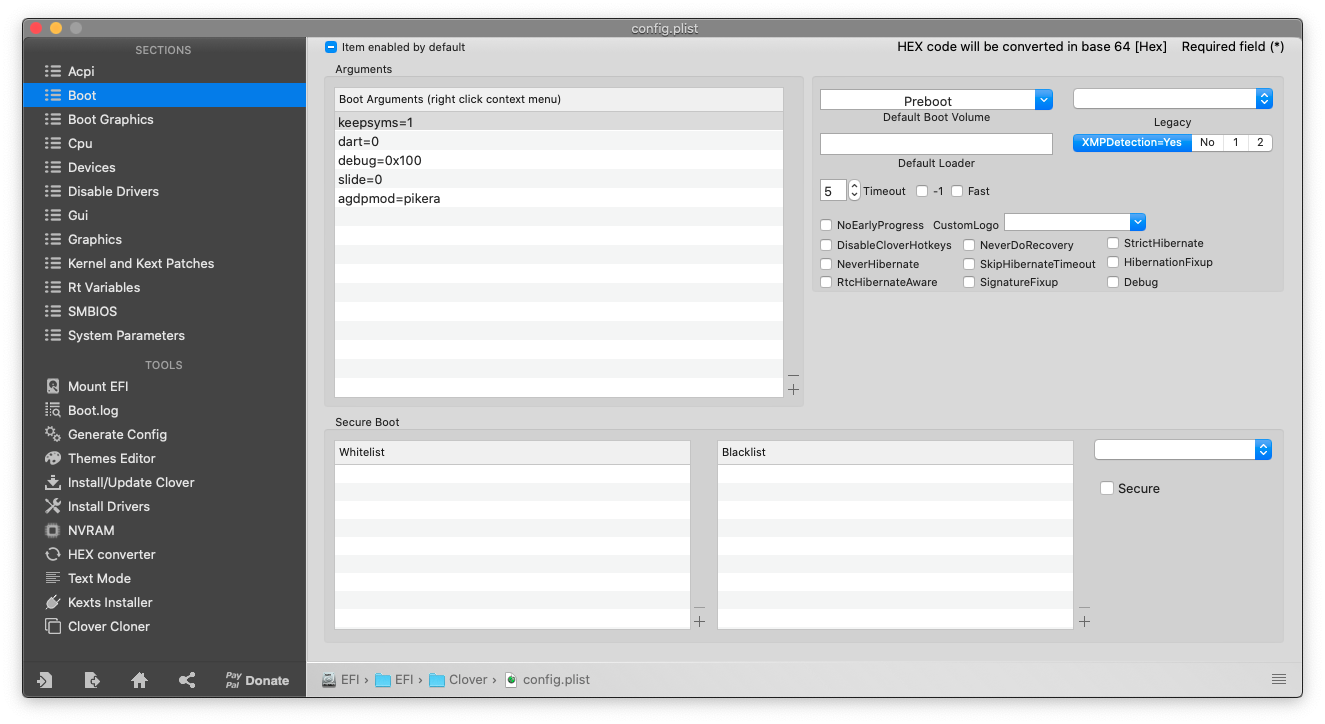1325x724 pixels.
Task: Add Blacklist entry with plus button
Action: (x=1084, y=622)
